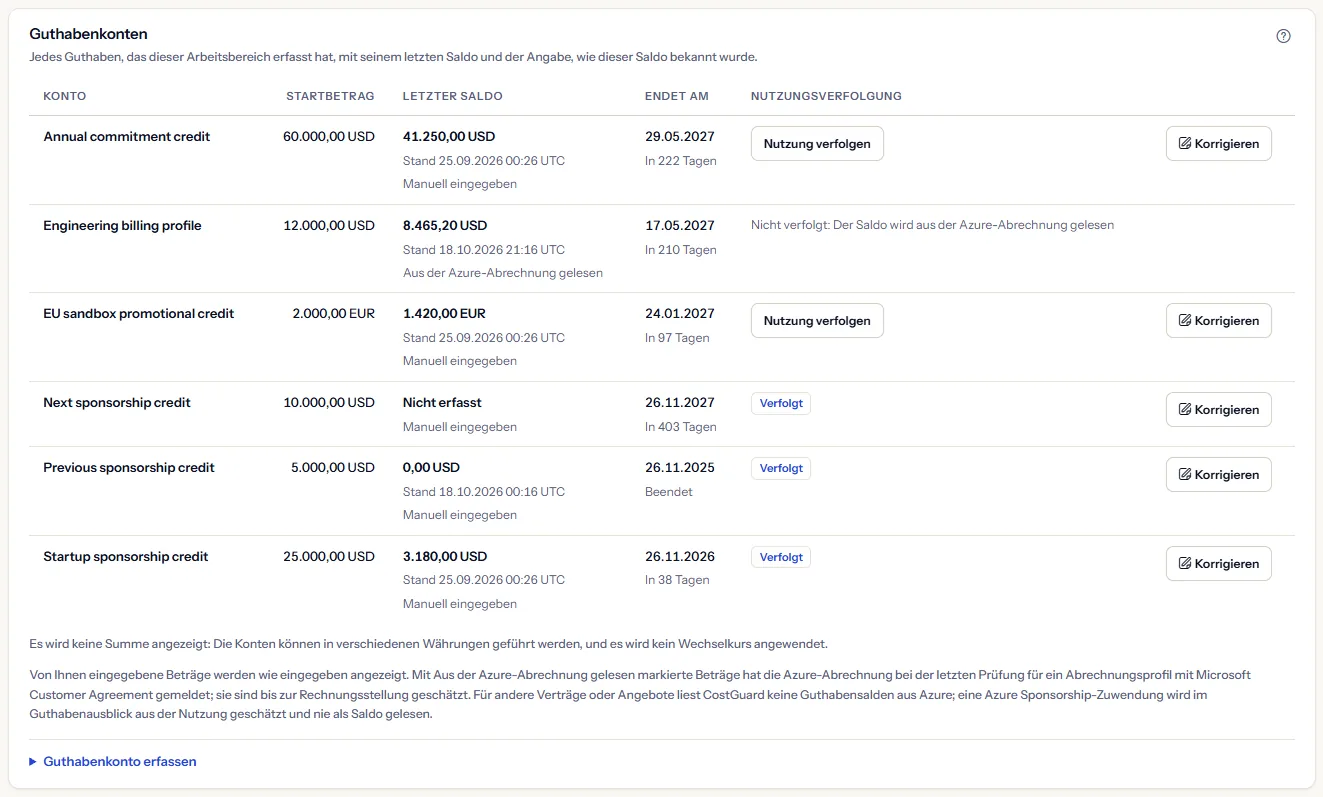Click Korrigieren for Previous sponsorship credit
Viewport: 1323px width, 797px height.
point(1219,474)
